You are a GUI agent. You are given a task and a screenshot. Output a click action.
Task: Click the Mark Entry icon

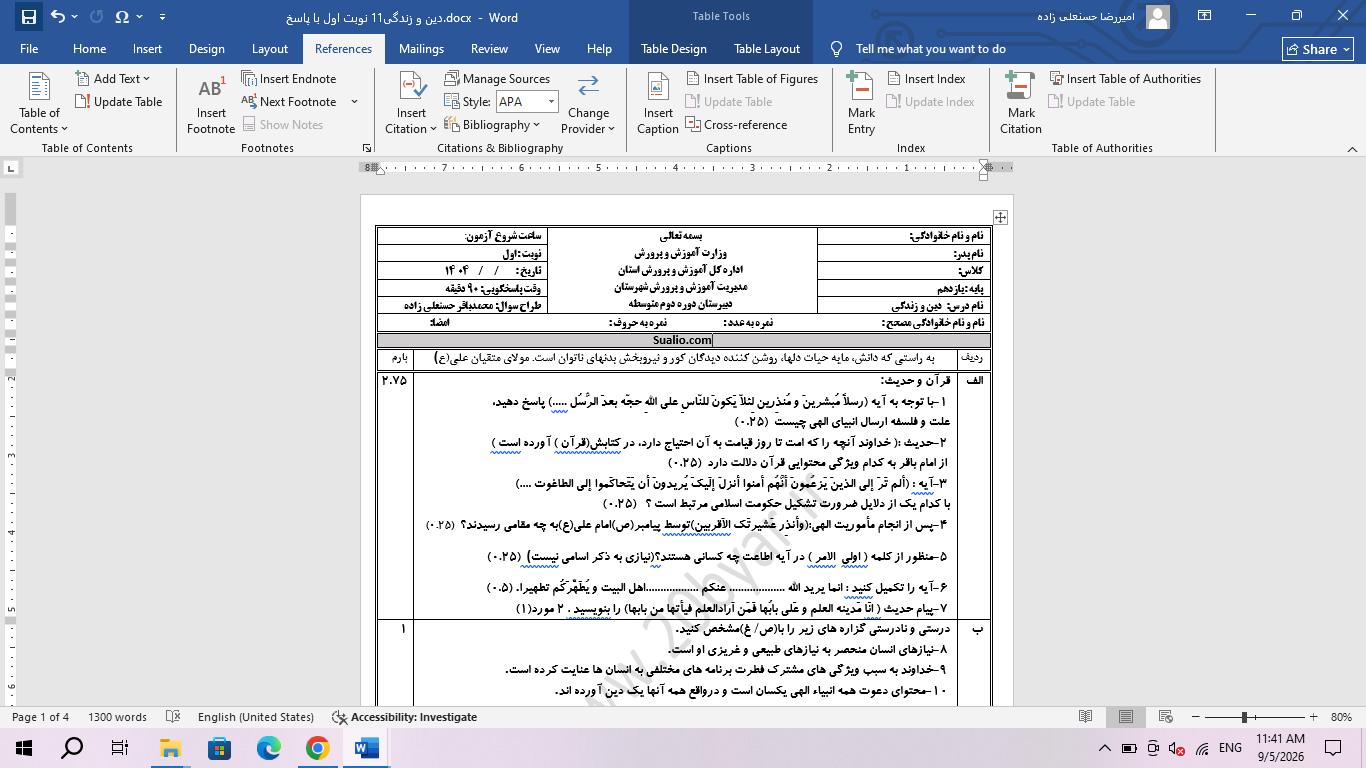(861, 86)
